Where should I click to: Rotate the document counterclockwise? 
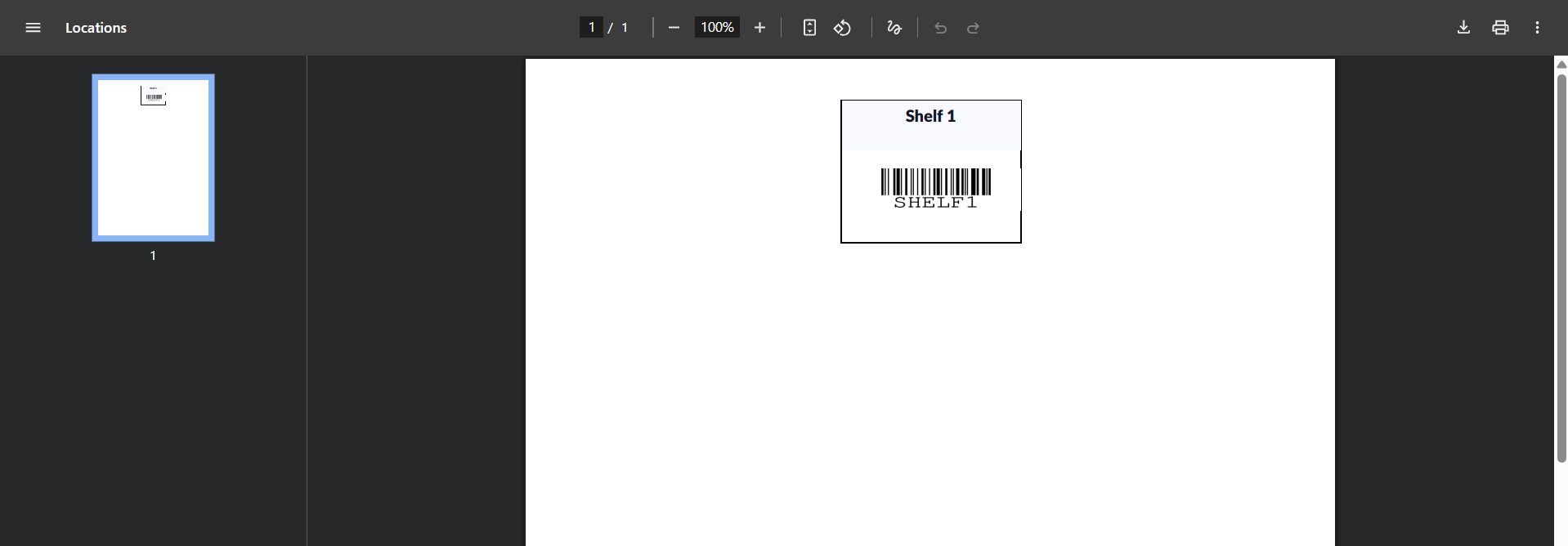point(842,28)
